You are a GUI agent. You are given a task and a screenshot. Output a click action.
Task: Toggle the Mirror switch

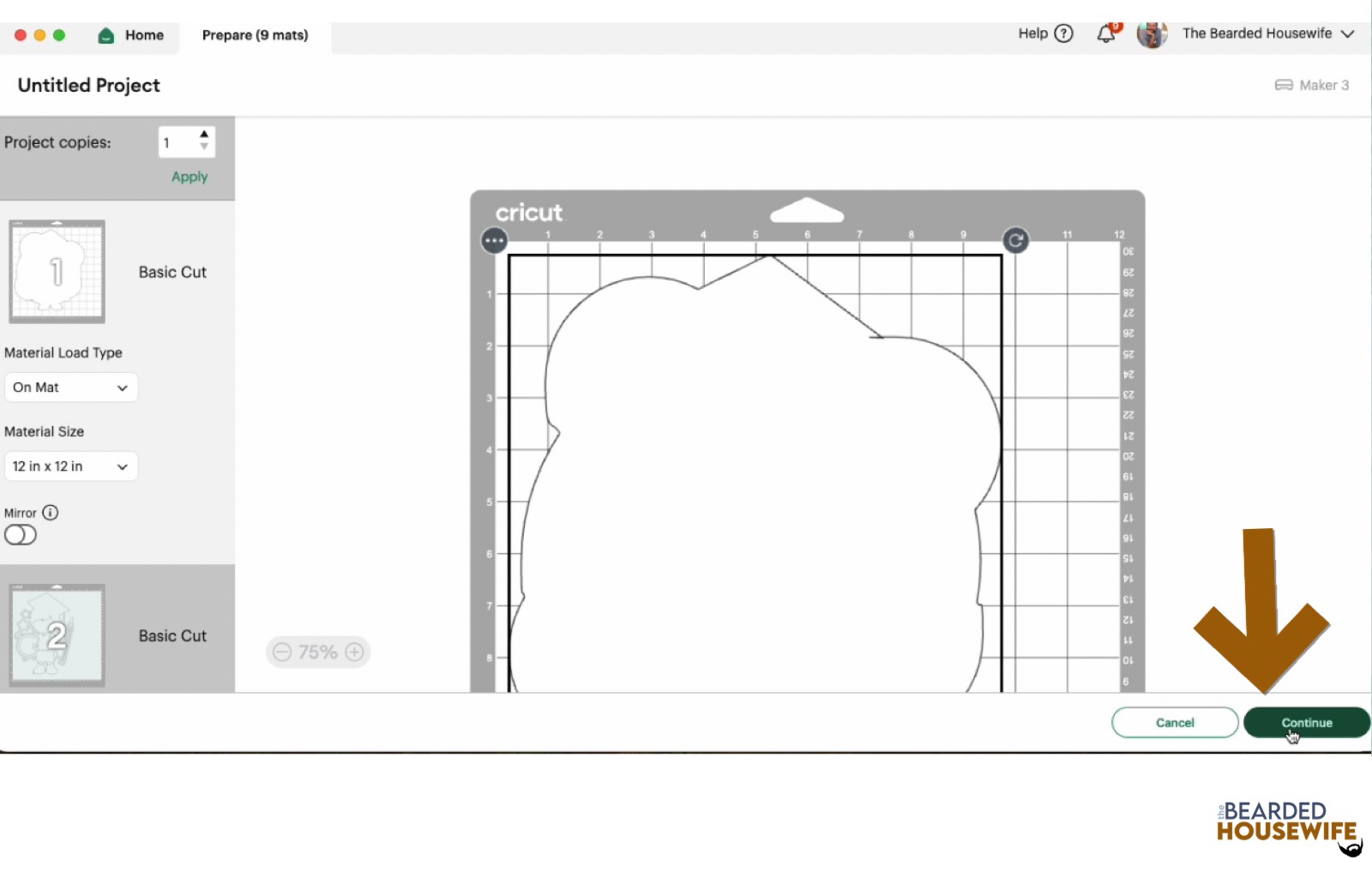tap(21, 536)
